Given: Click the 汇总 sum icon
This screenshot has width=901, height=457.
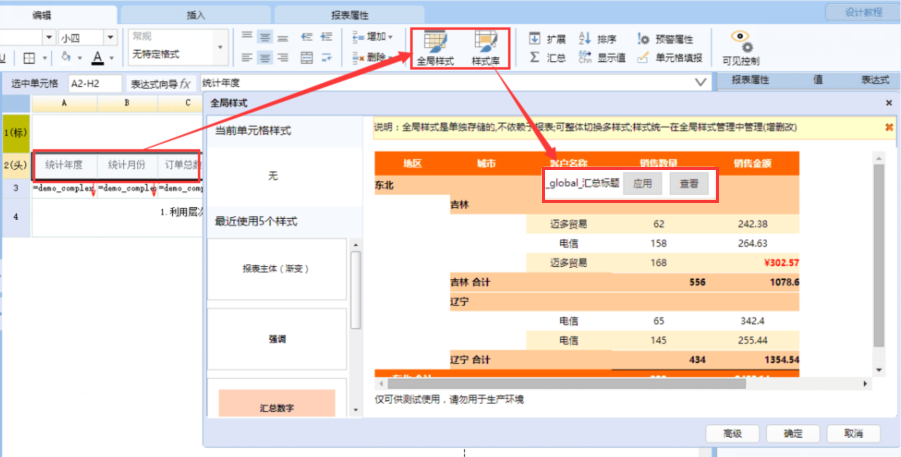Looking at the screenshot, I should tap(535, 57).
